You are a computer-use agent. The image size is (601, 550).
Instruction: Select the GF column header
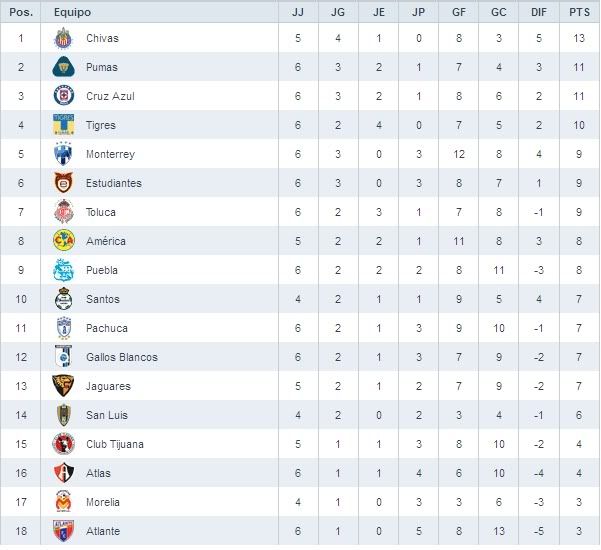point(459,12)
